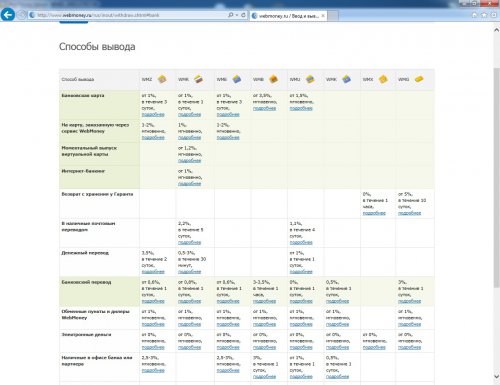Open подробнее for Банковский перевод, WMG column
Image resolution: width=500 pixels, height=385 pixels.
coord(409,301)
